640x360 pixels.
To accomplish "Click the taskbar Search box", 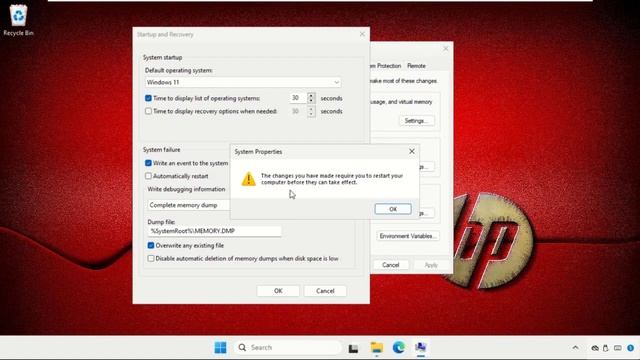I will tap(288, 347).
